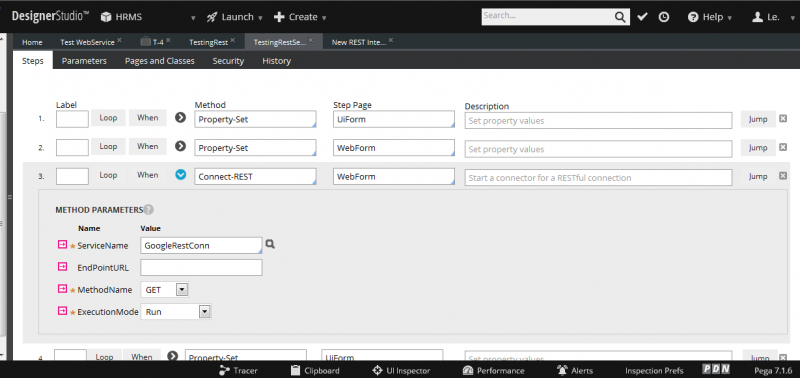Click the Jump button on step 3
Screen dimensions: 800x378
tap(758, 176)
